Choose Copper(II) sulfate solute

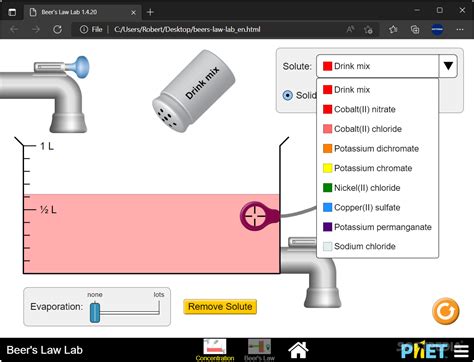tap(377, 207)
